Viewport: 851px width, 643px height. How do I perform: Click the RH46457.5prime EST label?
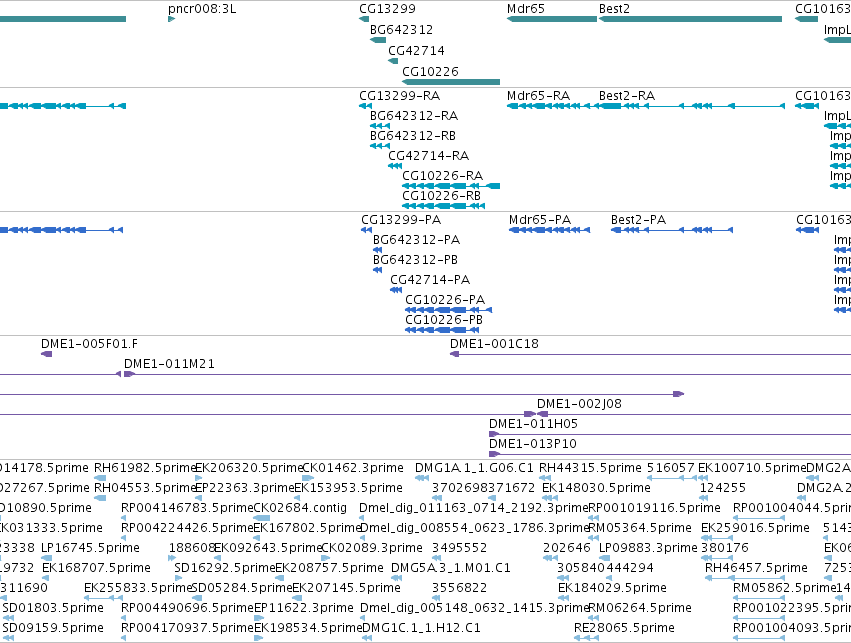tap(757, 569)
